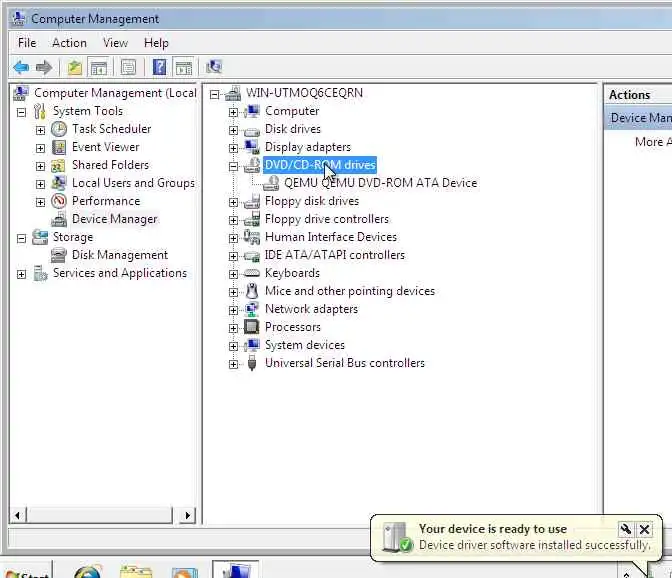
Task: Click the Computer Management taskbar button
Action: tap(235, 570)
